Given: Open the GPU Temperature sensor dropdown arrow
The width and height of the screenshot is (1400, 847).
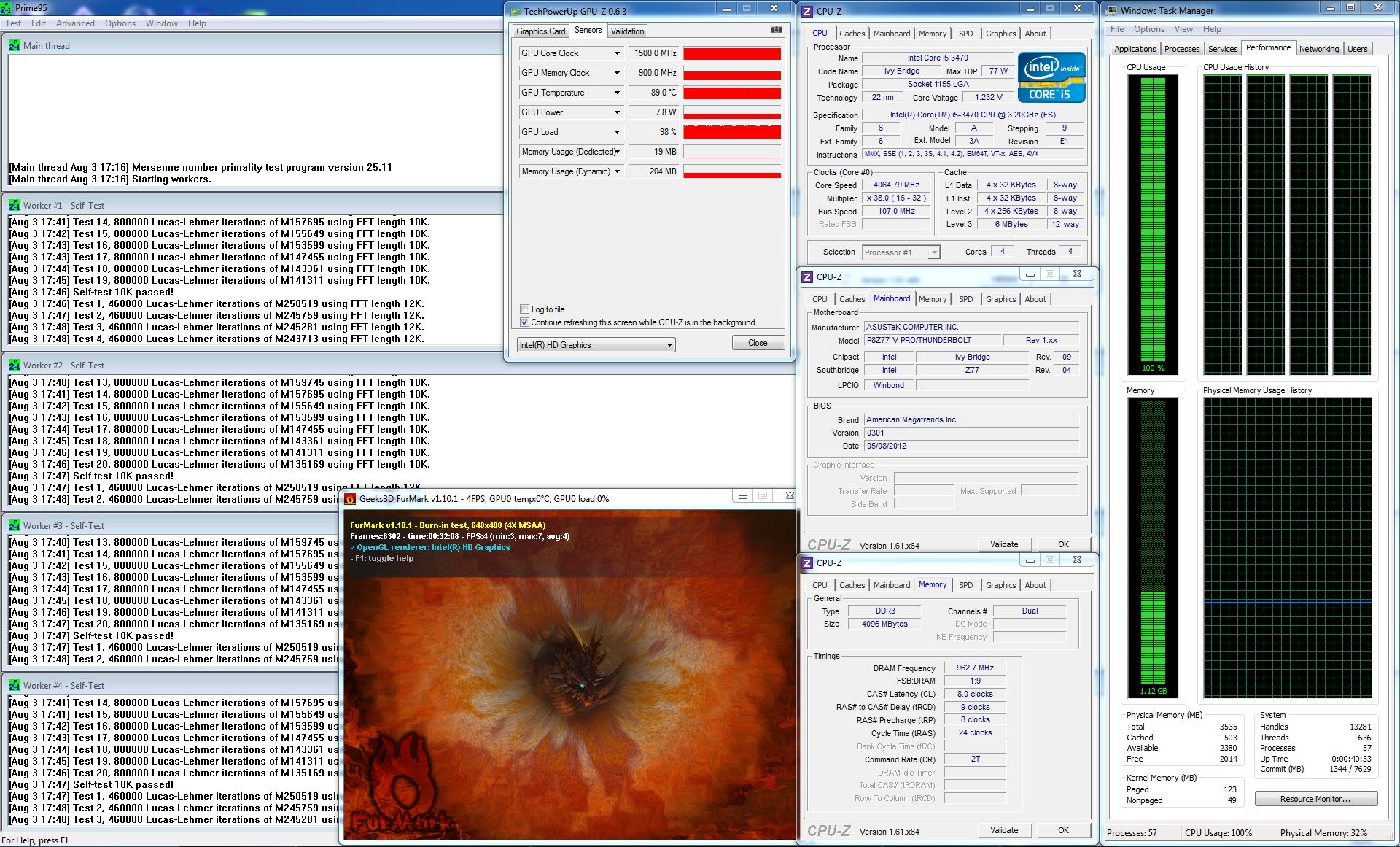Looking at the screenshot, I should [617, 93].
